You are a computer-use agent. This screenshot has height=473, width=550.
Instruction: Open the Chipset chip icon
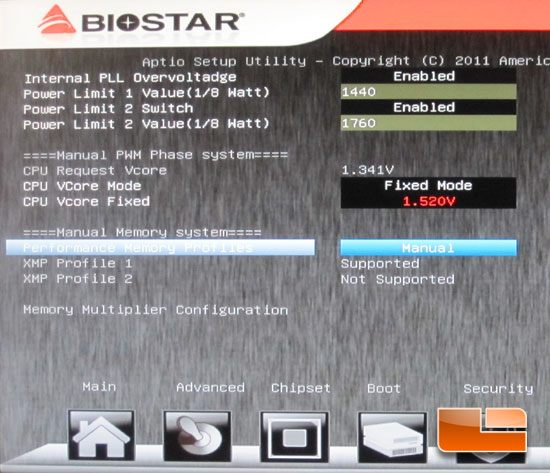coord(294,437)
